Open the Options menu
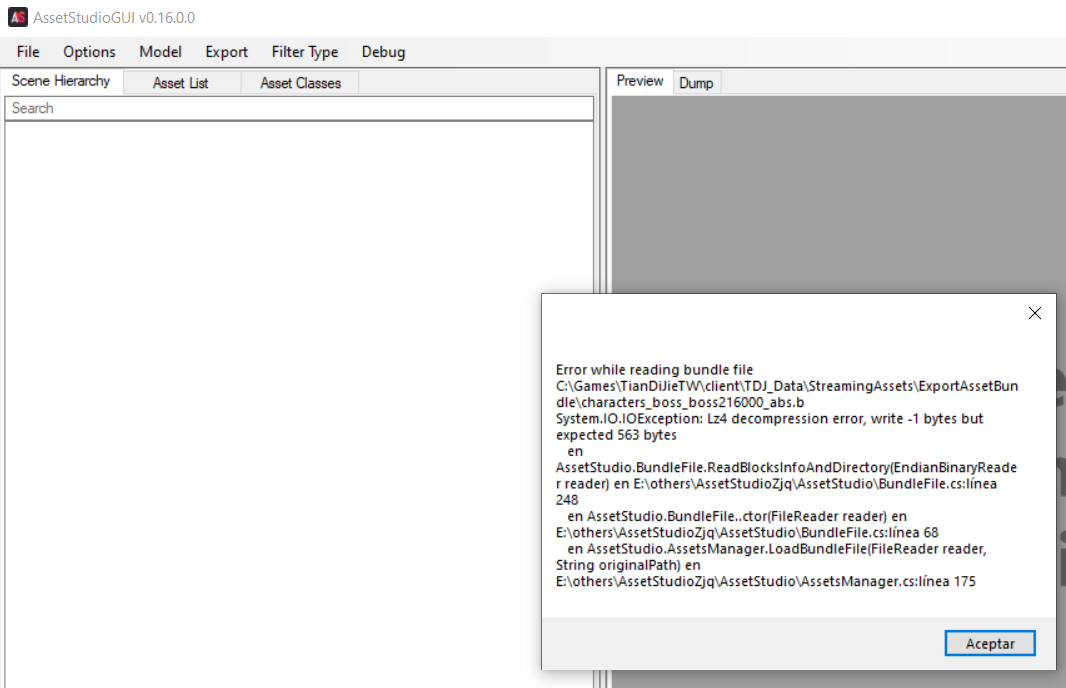 88,51
